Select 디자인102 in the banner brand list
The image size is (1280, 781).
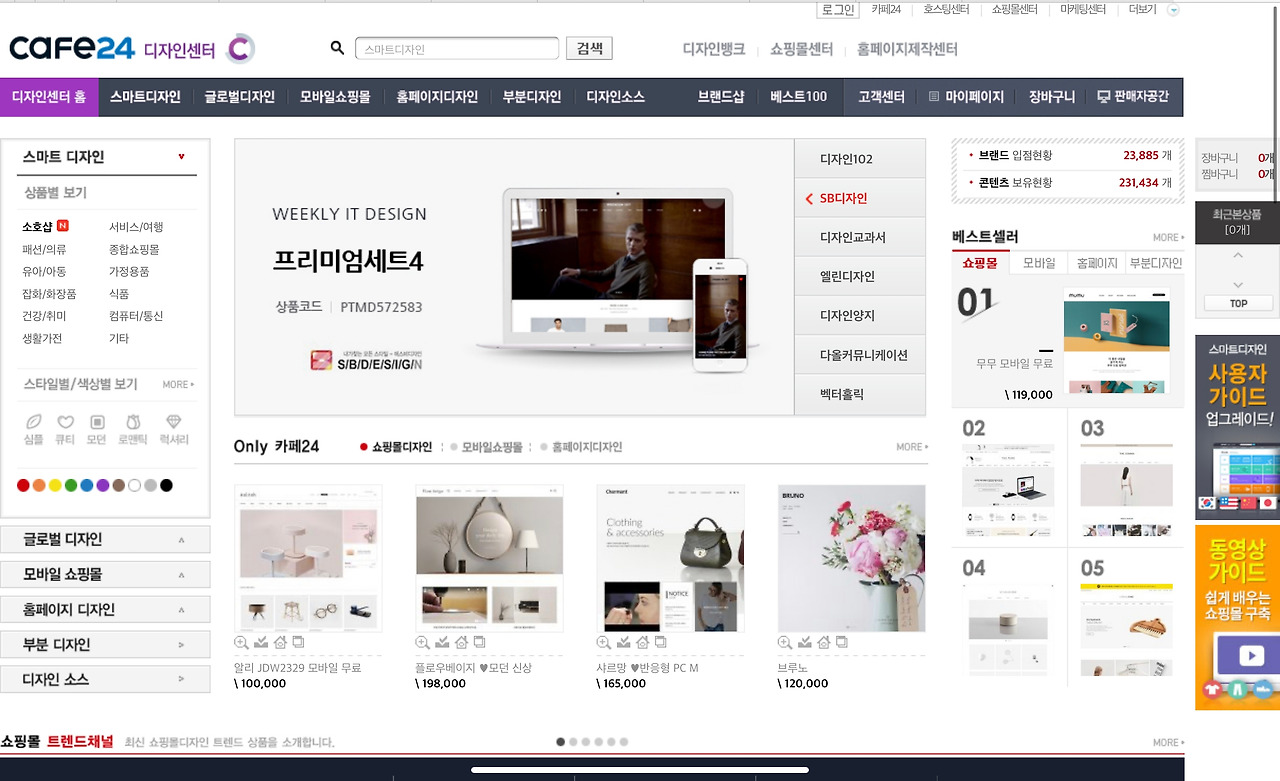860,159
